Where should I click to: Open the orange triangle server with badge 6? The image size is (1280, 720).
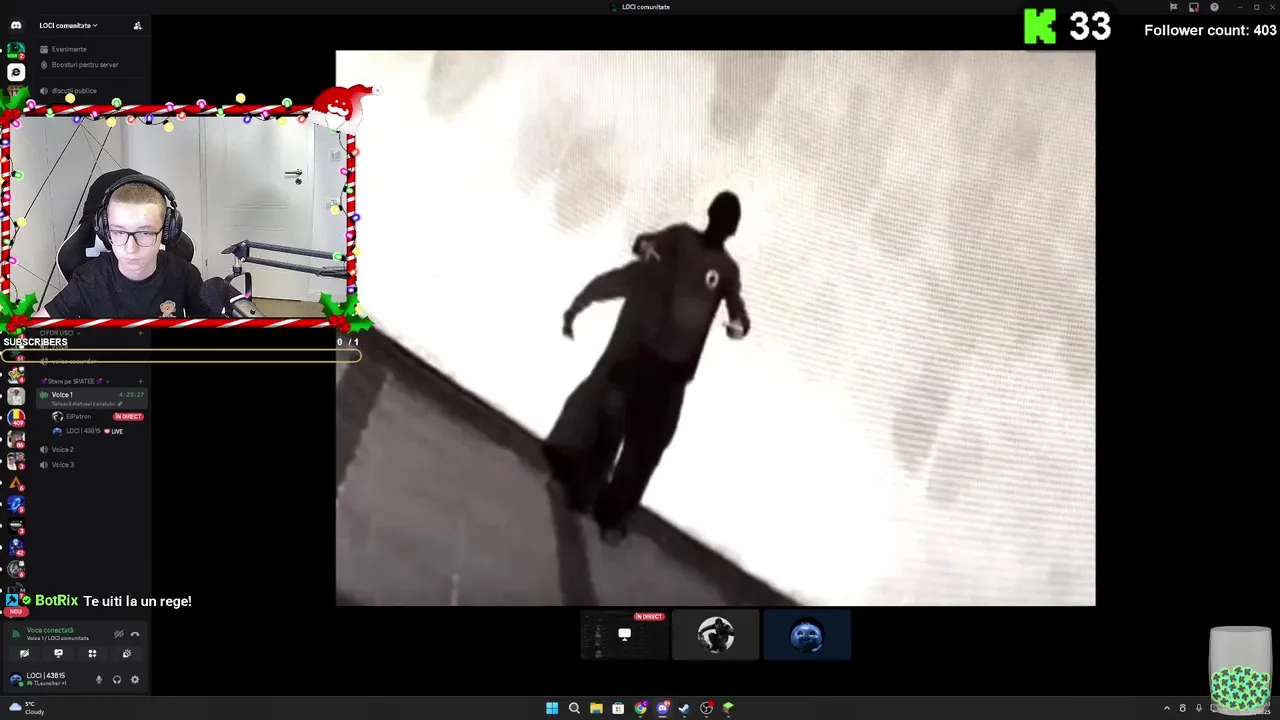tap(15, 483)
